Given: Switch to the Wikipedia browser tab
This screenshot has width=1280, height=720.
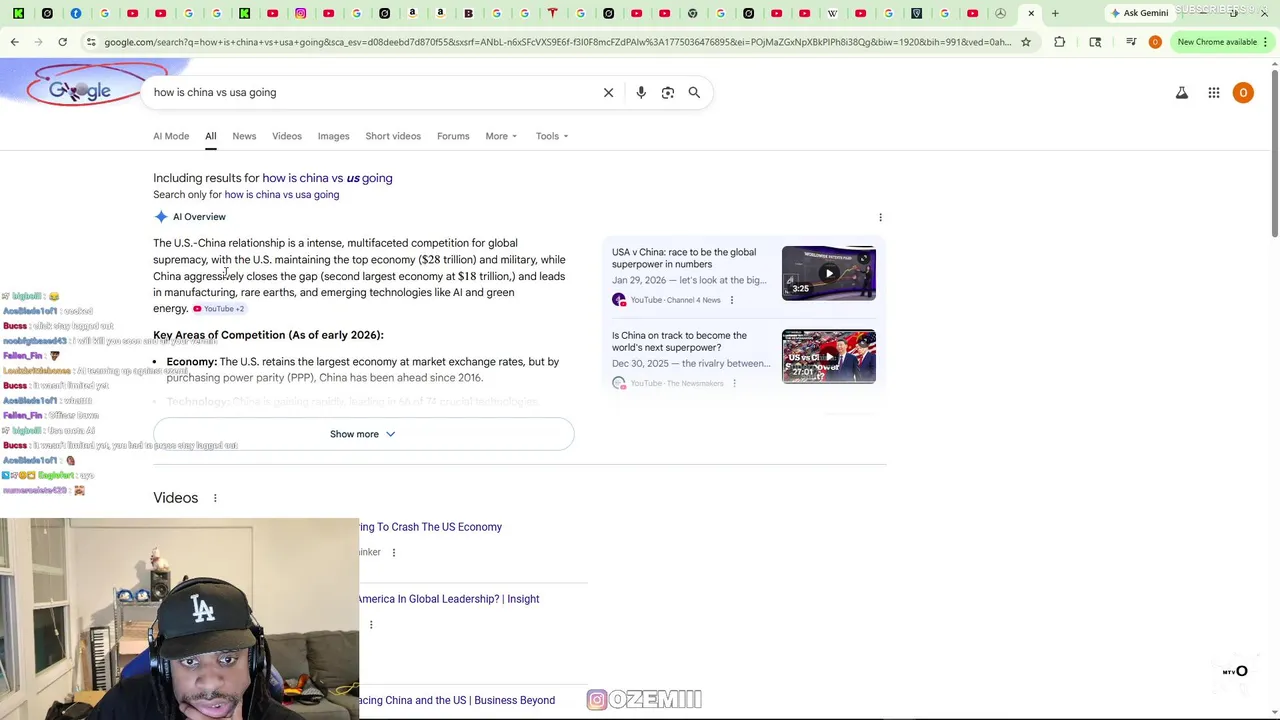Looking at the screenshot, I should tap(832, 13).
